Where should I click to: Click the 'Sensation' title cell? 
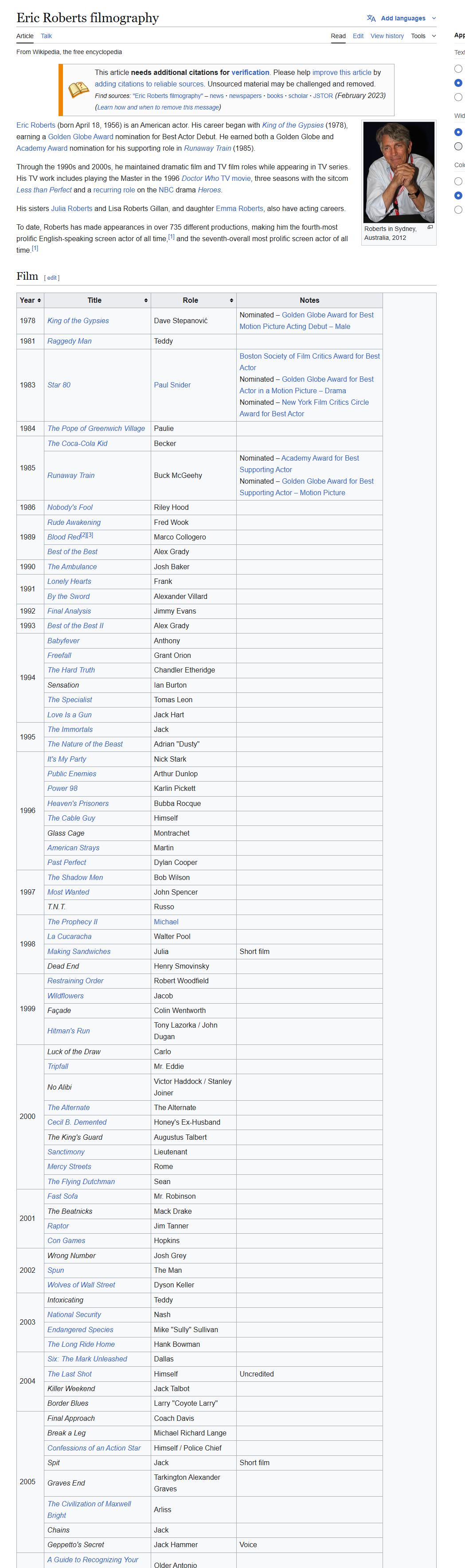pos(98,685)
